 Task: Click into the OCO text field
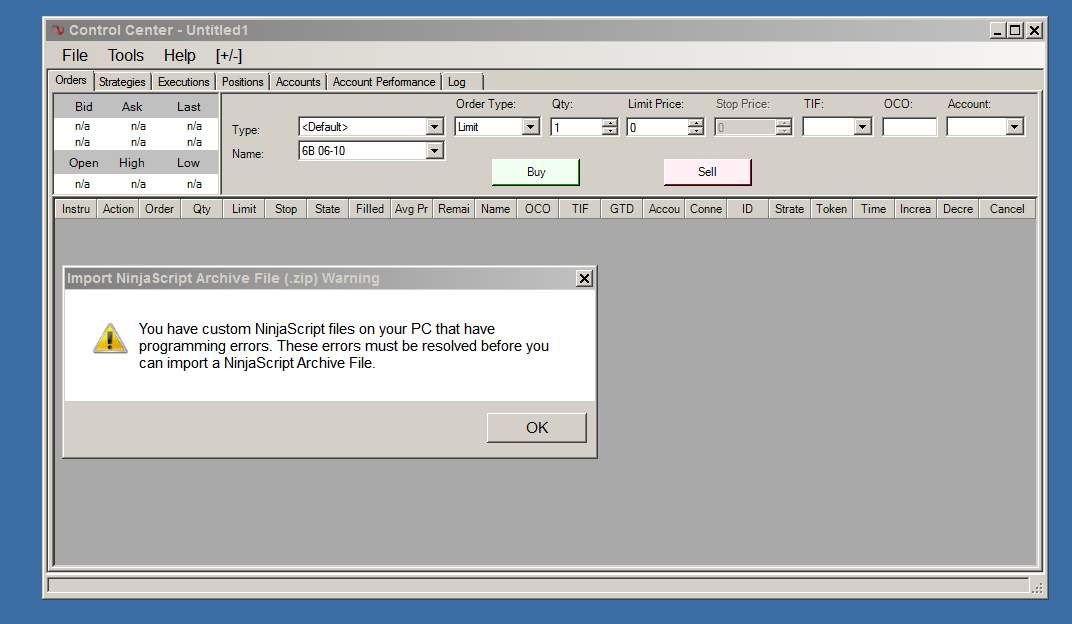pyautogui.click(x=909, y=127)
